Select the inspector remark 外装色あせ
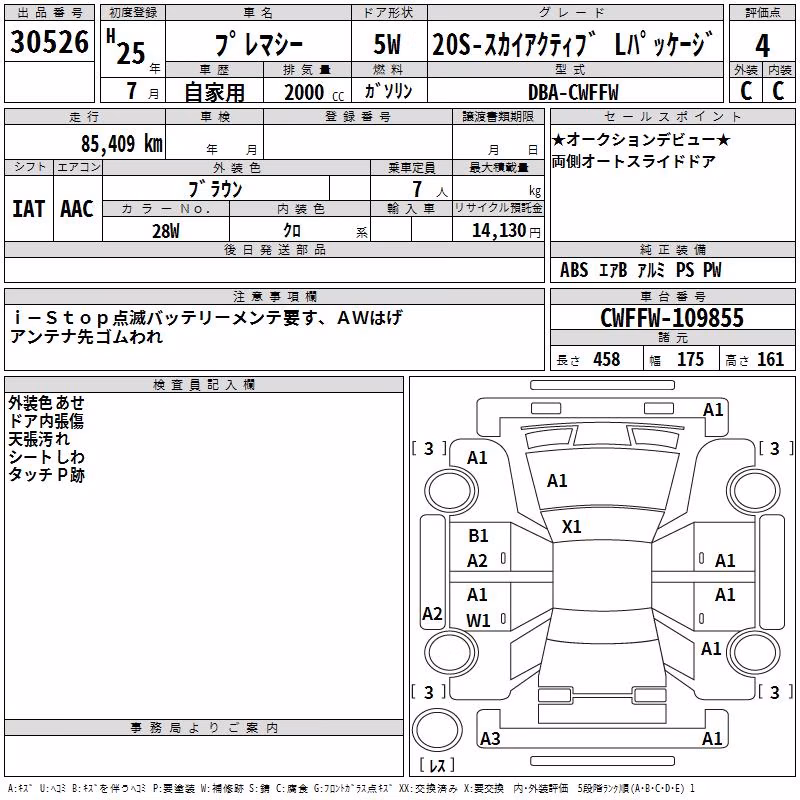The image size is (800, 800). tap(46, 403)
